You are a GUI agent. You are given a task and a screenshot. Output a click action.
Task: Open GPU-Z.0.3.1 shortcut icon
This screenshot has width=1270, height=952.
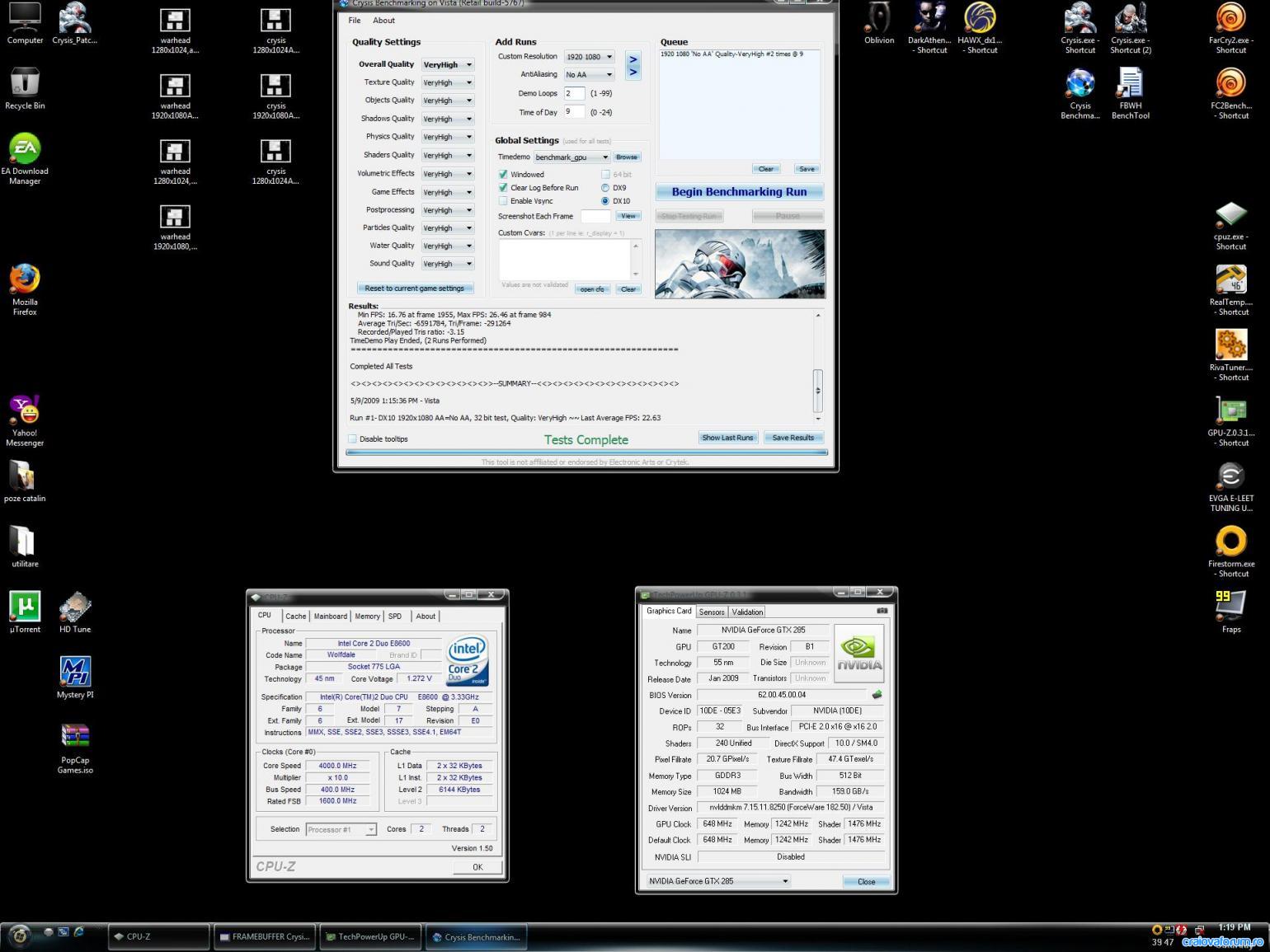pyautogui.click(x=1231, y=420)
